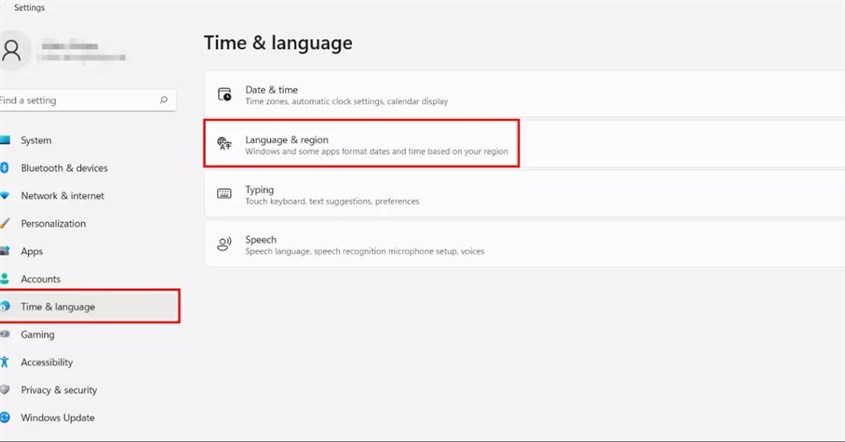Click the Bluetooth icon in sidebar

pos(4,168)
